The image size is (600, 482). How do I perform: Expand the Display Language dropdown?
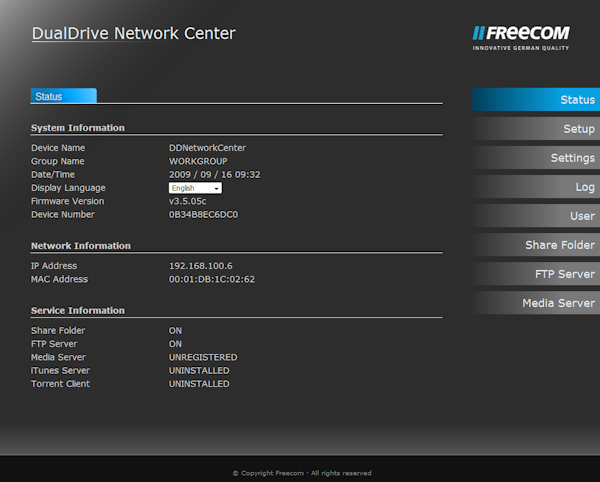[195, 188]
